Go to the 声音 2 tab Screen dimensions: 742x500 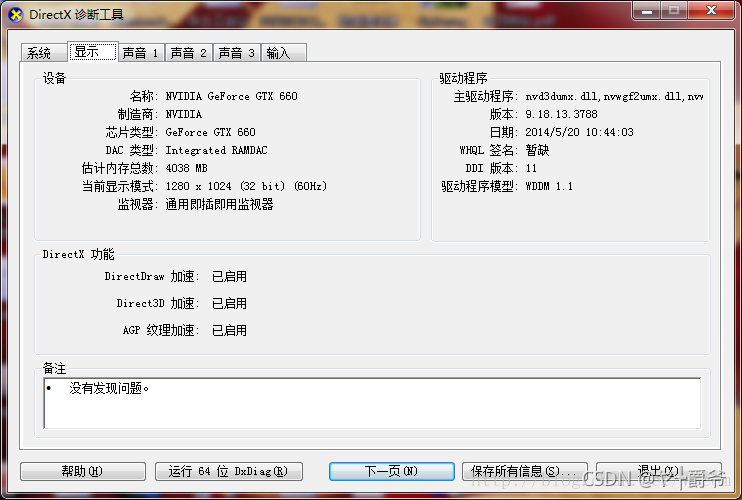click(x=188, y=53)
